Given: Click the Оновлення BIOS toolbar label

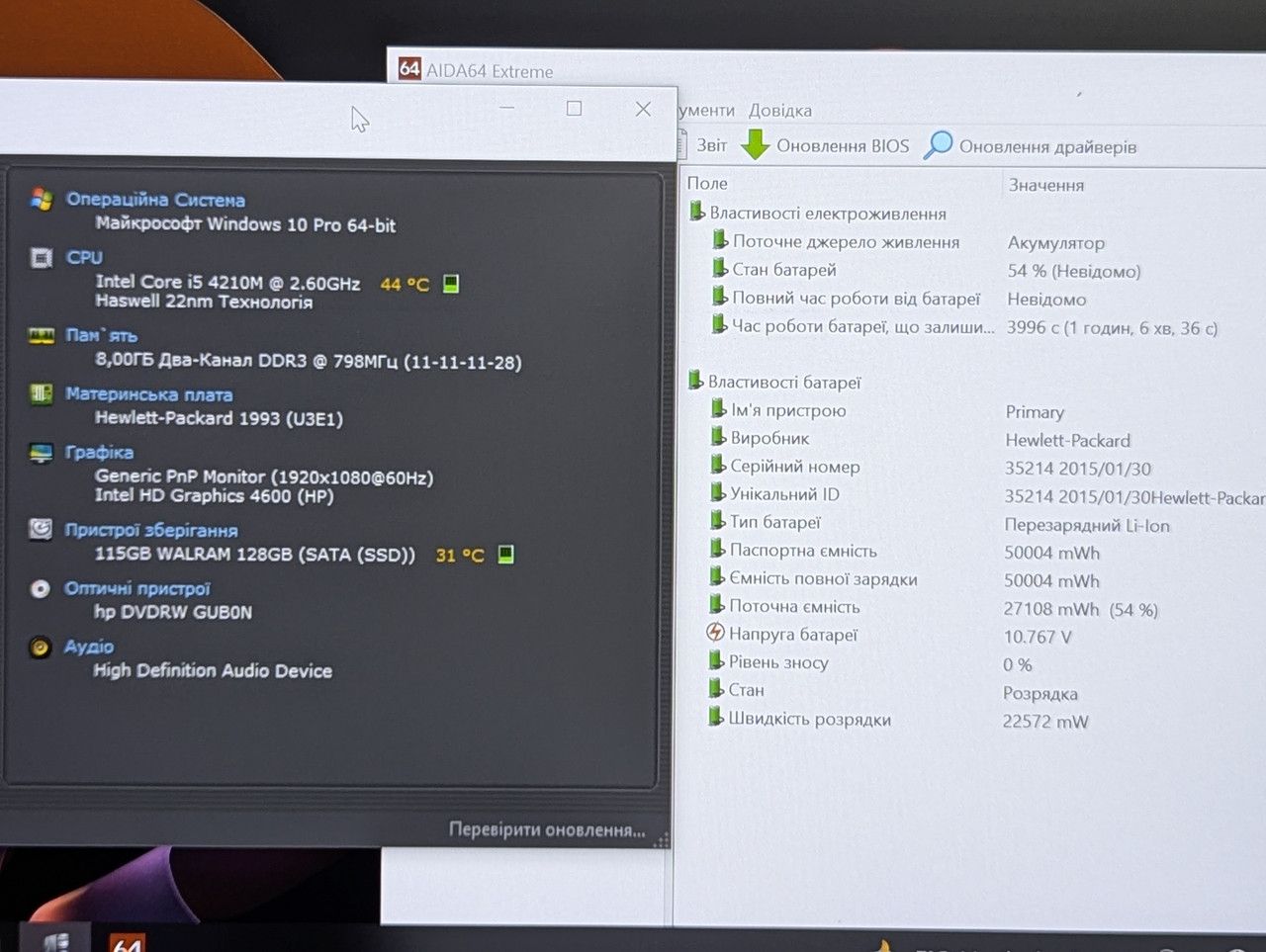Looking at the screenshot, I should point(843,146).
